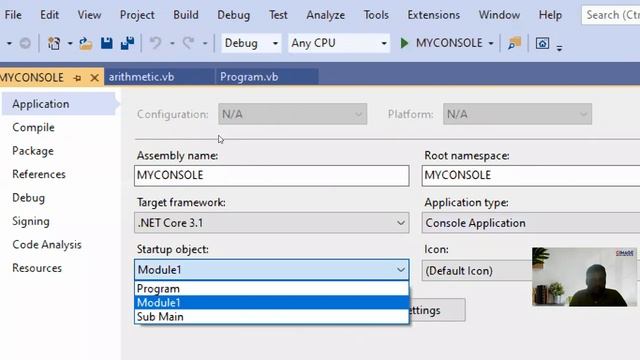Select Sub Main in Startup object list
The image size is (640, 360).
(x=271, y=316)
